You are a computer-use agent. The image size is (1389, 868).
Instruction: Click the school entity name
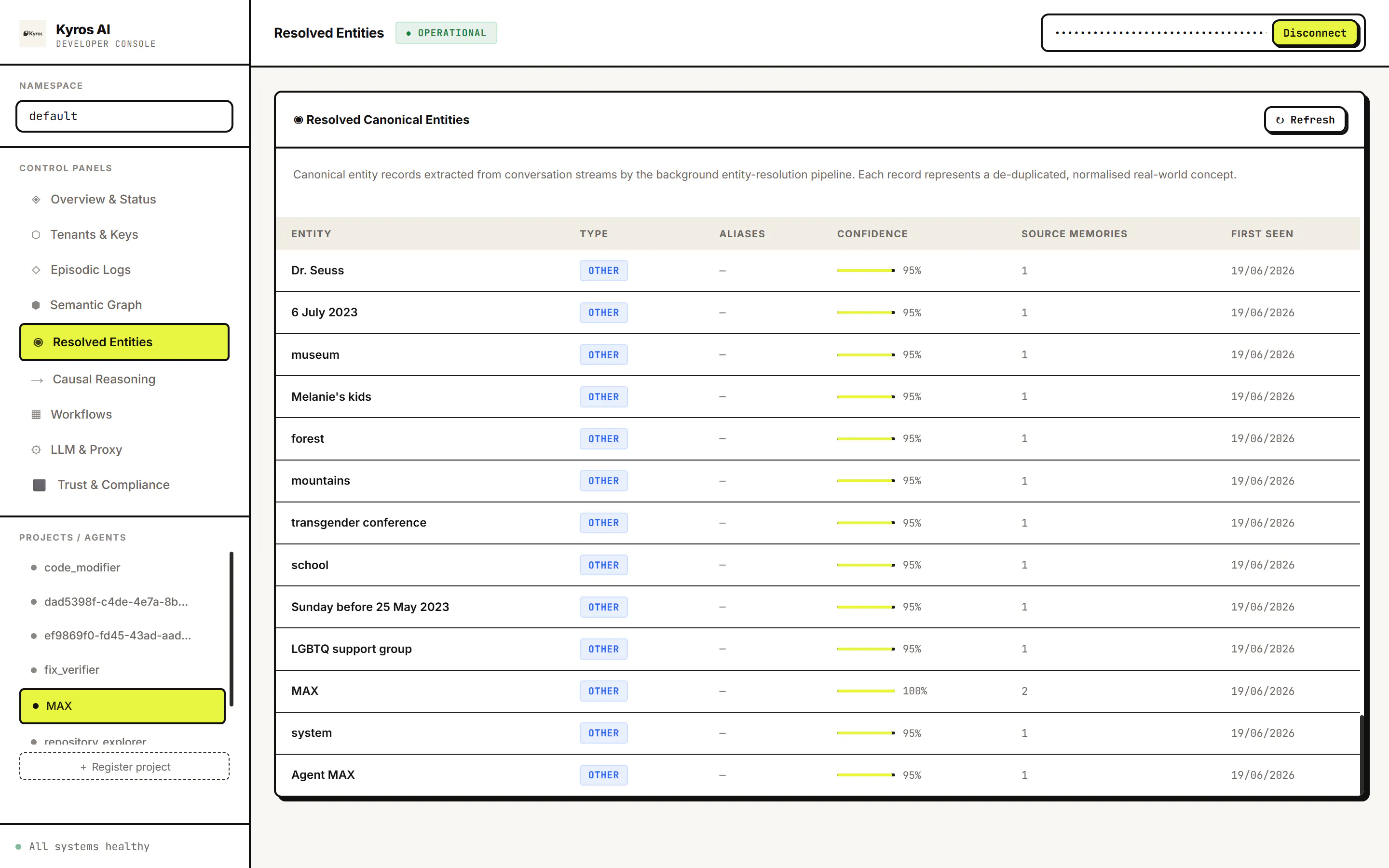pyautogui.click(x=310, y=565)
